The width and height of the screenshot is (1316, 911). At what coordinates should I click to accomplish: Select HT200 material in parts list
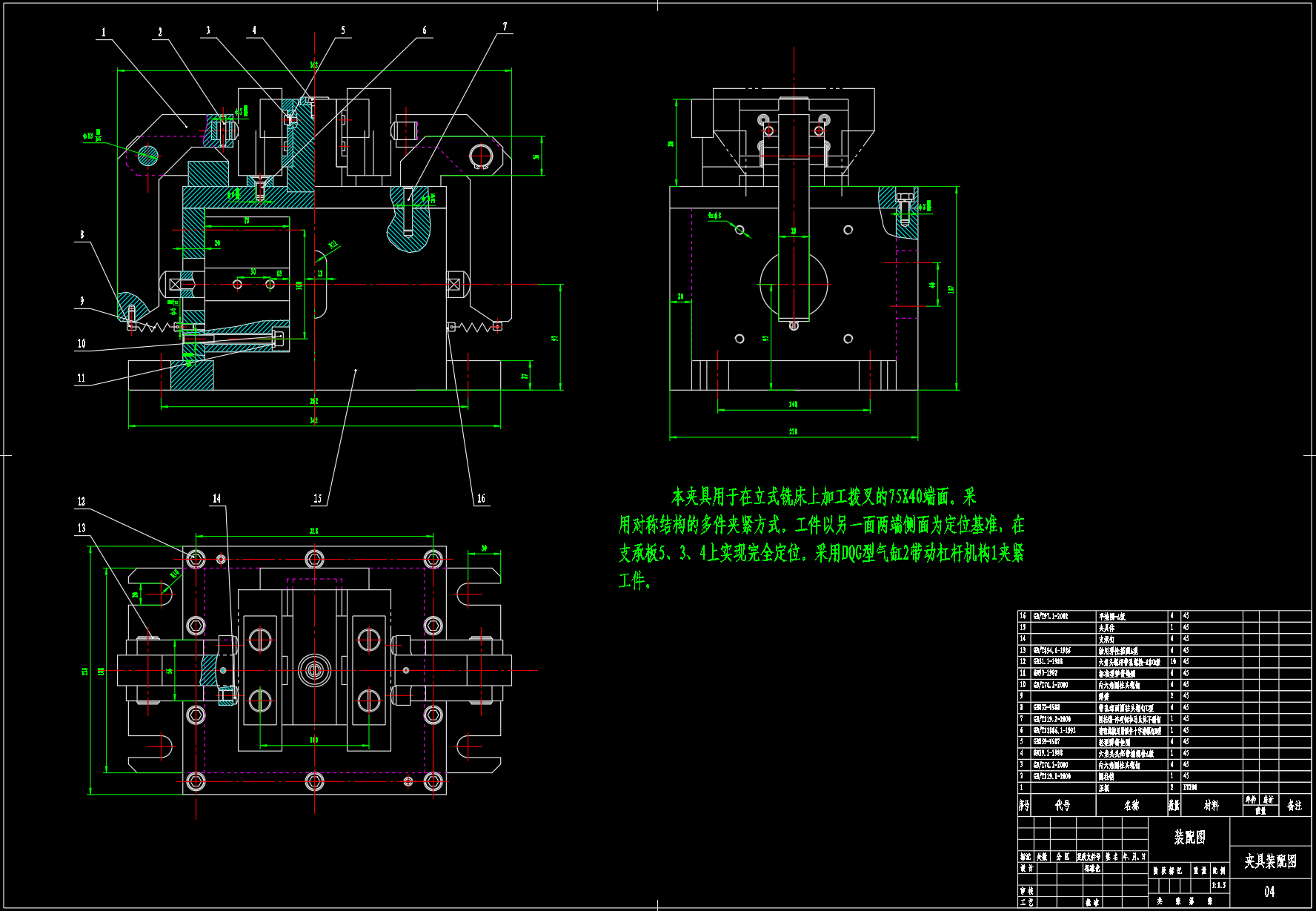[1190, 787]
